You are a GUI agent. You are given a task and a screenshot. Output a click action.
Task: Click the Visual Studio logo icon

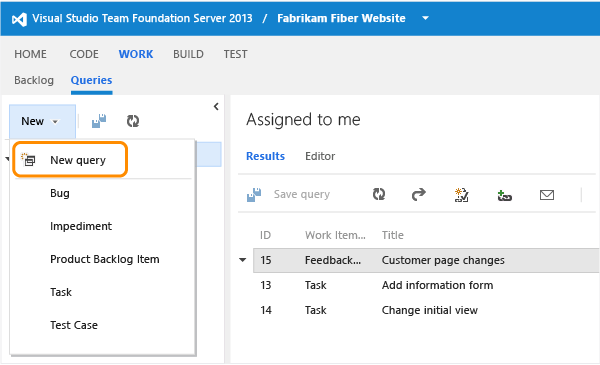19,19
